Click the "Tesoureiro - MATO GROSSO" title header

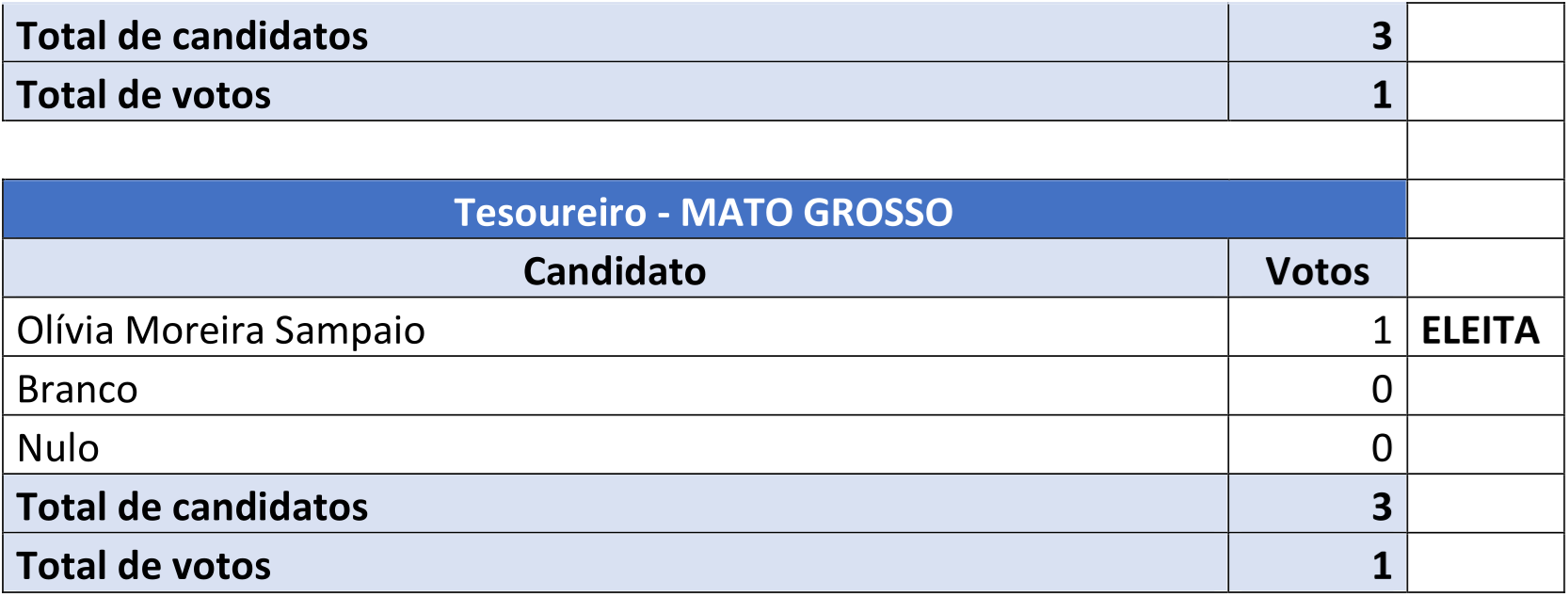(x=703, y=212)
